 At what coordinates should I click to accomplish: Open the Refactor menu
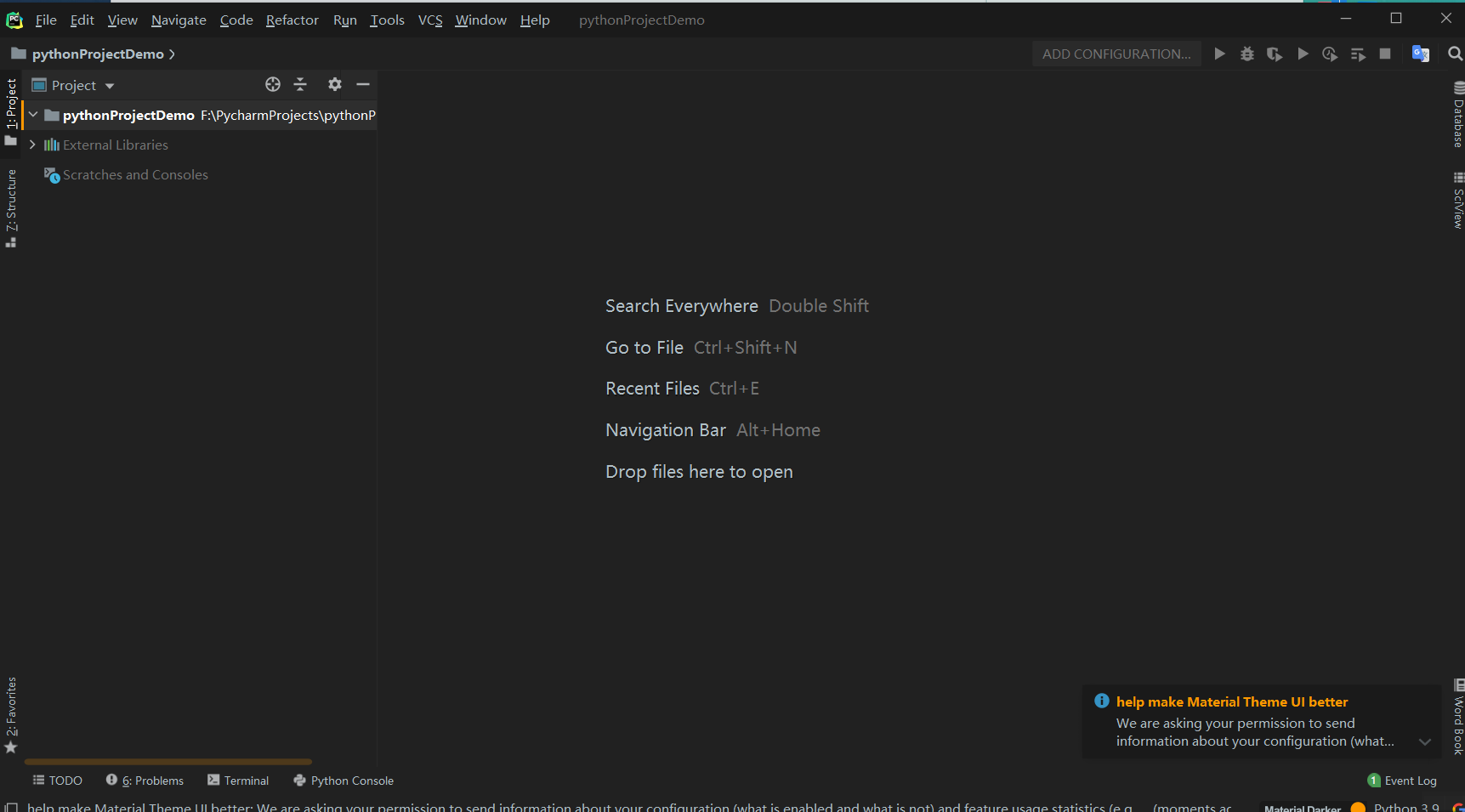coord(292,20)
